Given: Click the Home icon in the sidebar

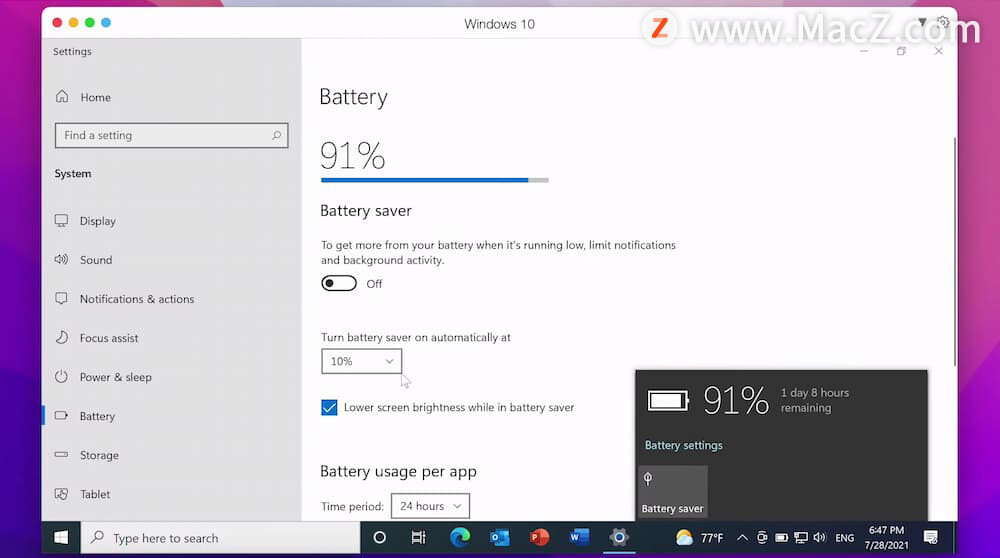Looking at the screenshot, I should point(62,96).
